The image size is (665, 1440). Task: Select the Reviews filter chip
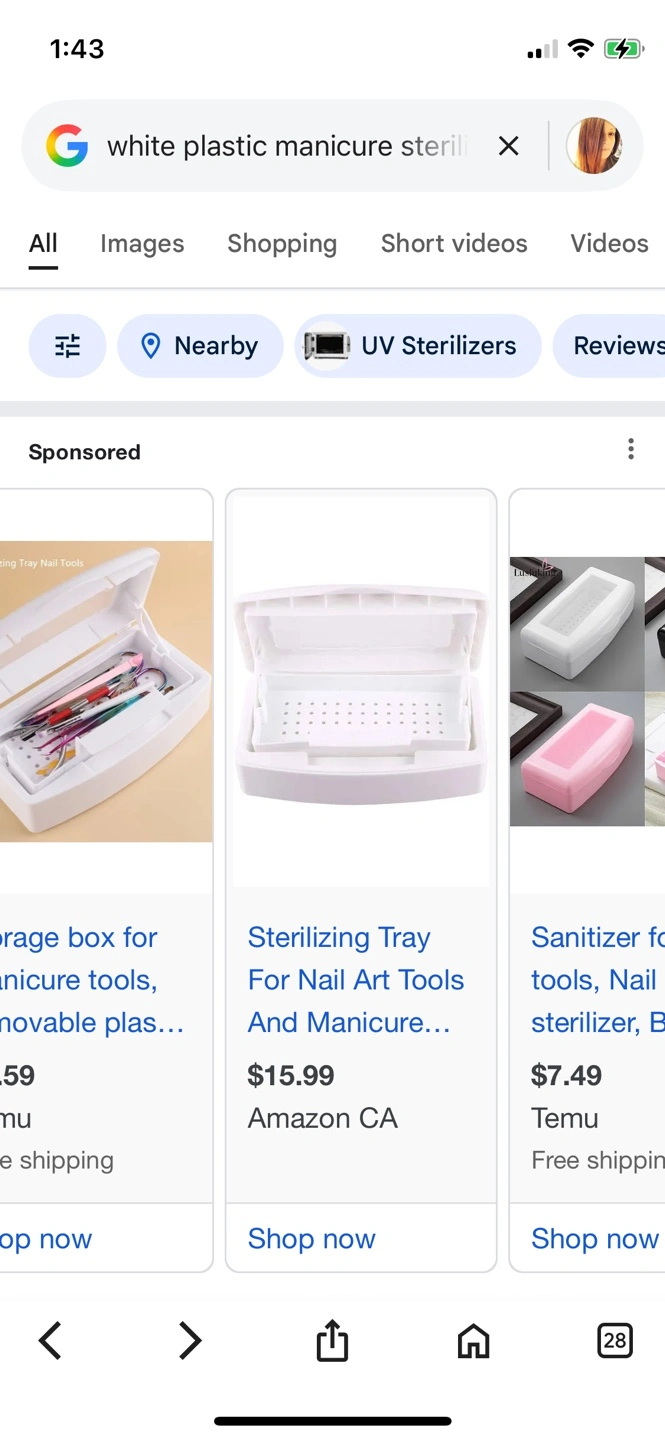coord(609,346)
